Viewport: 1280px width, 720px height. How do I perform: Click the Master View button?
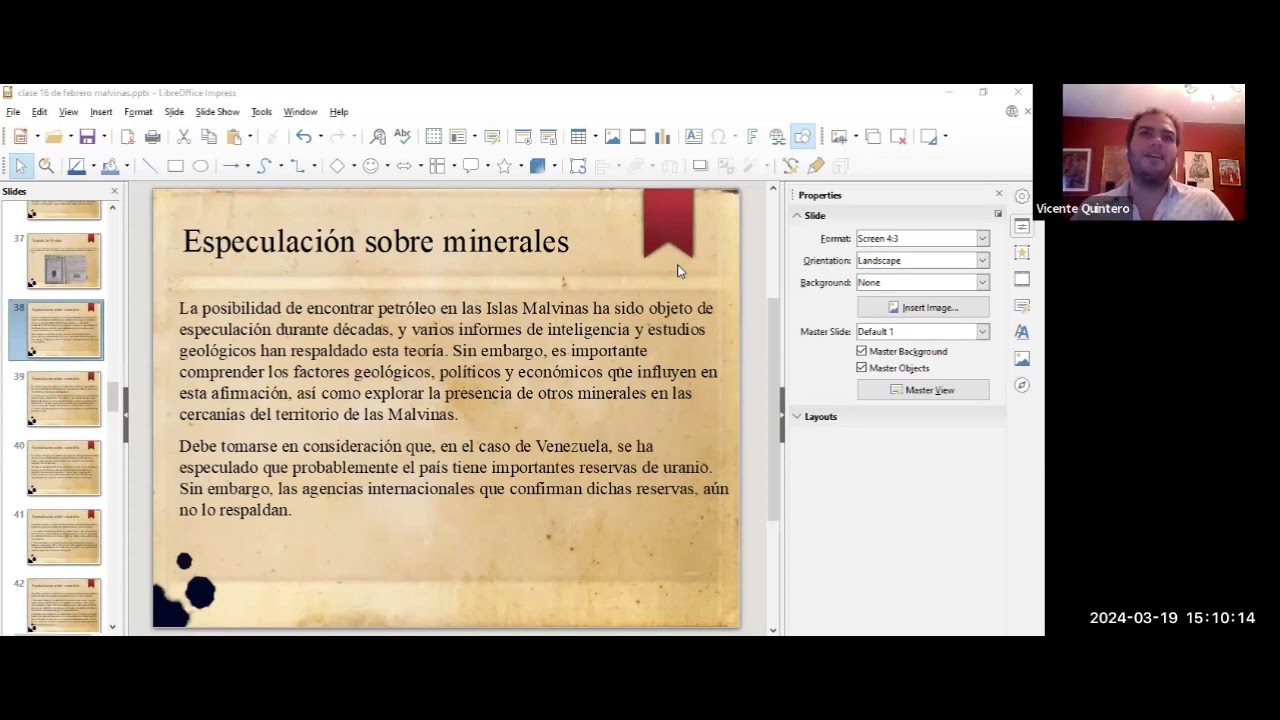pyautogui.click(x=923, y=390)
